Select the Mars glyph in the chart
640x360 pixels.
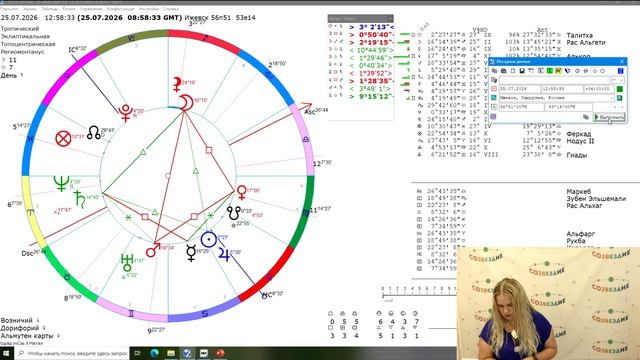(153, 250)
